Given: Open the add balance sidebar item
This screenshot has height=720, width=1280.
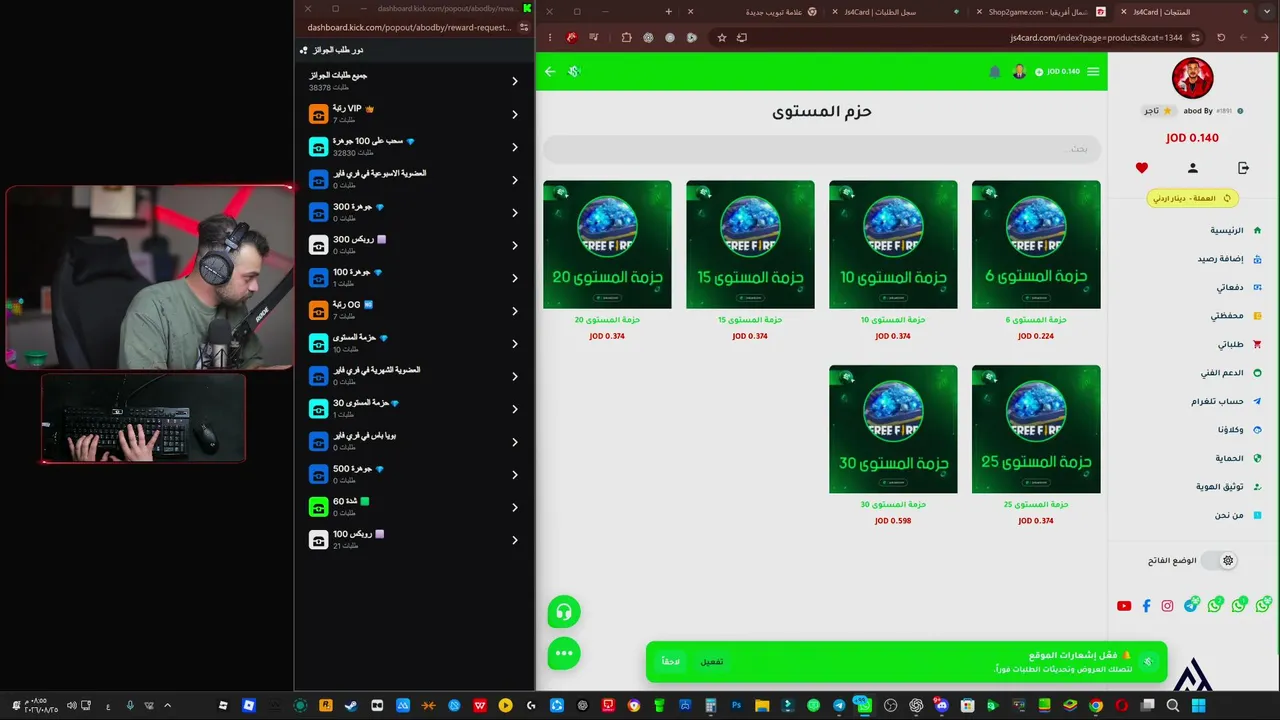Looking at the screenshot, I should pyautogui.click(x=1230, y=259).
